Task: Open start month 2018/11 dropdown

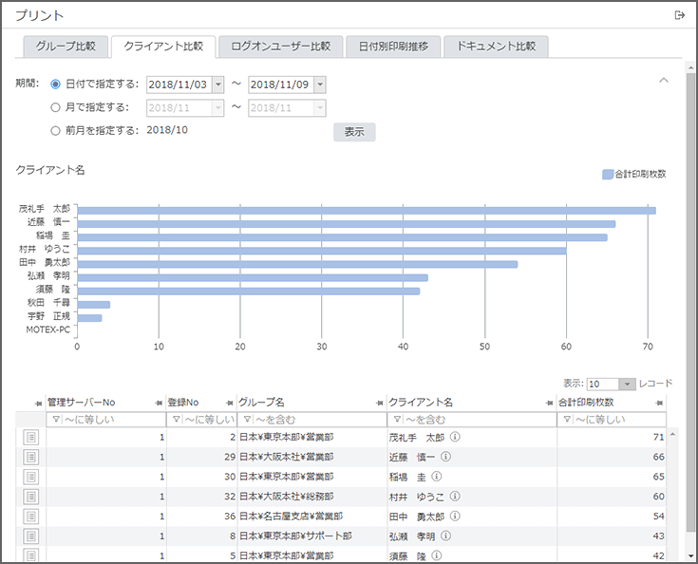Action: point(218,108)
